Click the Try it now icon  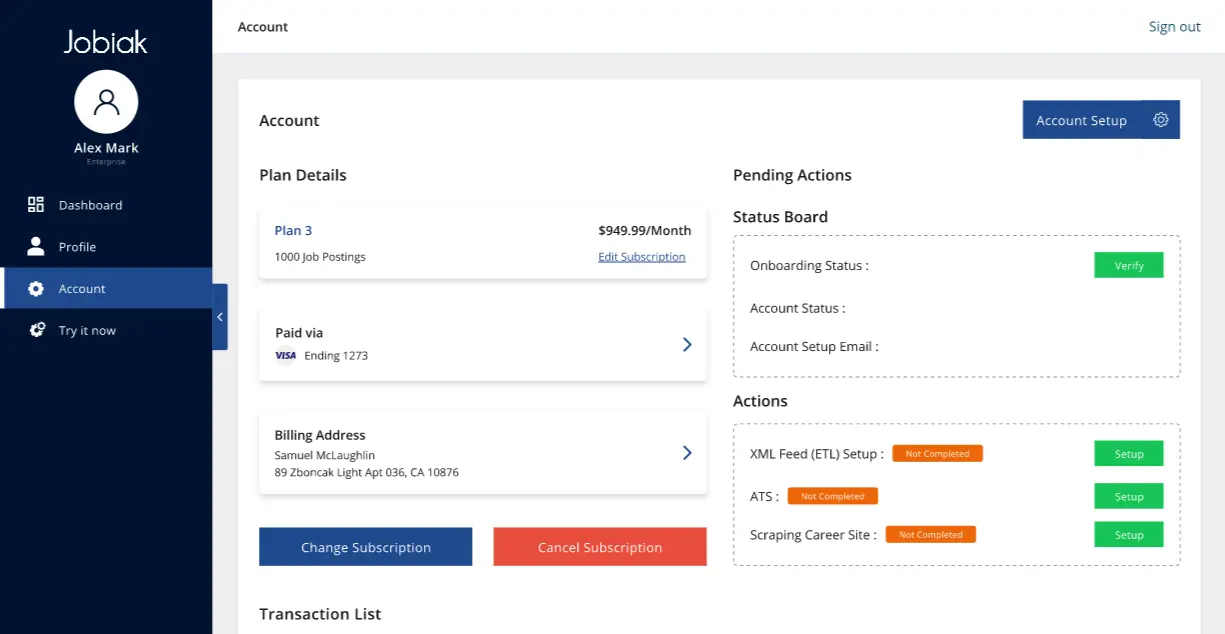pyautogui.click(x=37, y=330)
